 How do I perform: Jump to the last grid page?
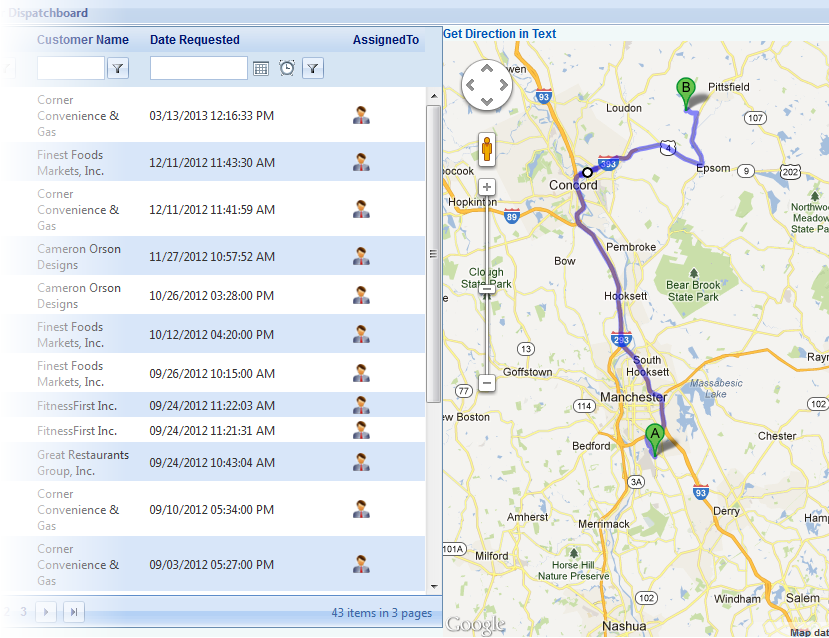(x=74, y=612)
